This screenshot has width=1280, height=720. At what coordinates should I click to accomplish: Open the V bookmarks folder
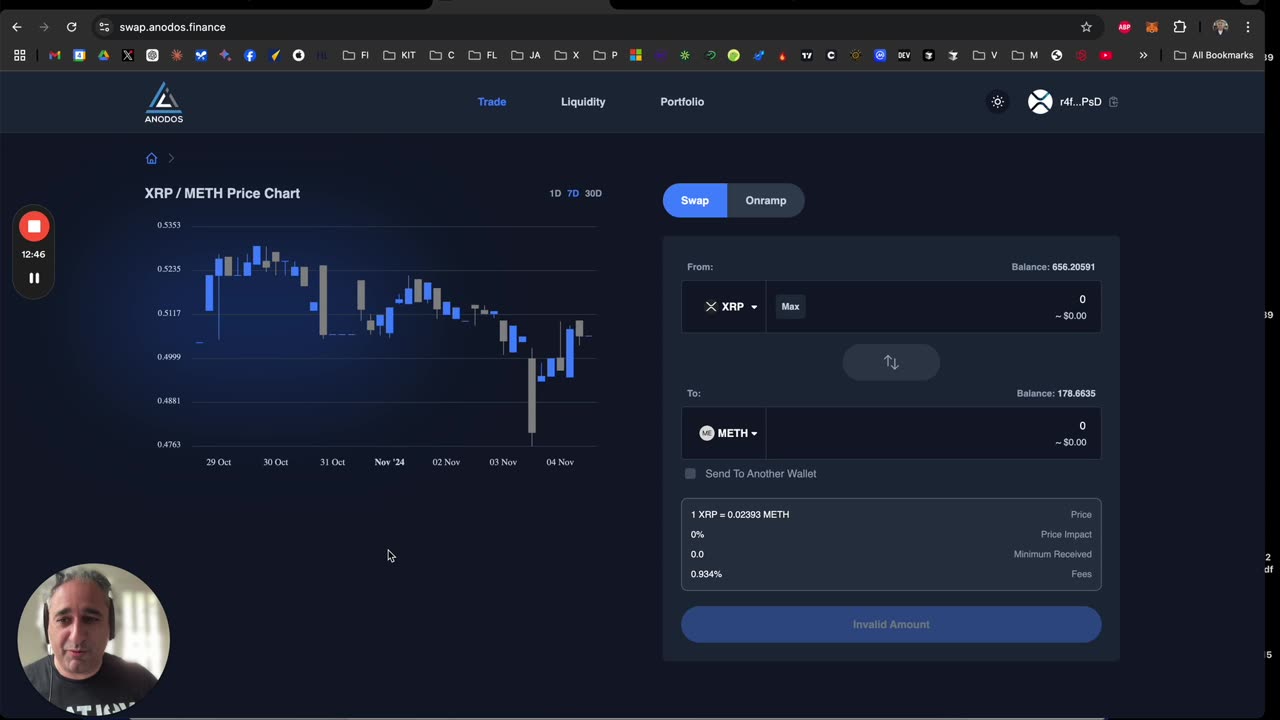point(985,55)
